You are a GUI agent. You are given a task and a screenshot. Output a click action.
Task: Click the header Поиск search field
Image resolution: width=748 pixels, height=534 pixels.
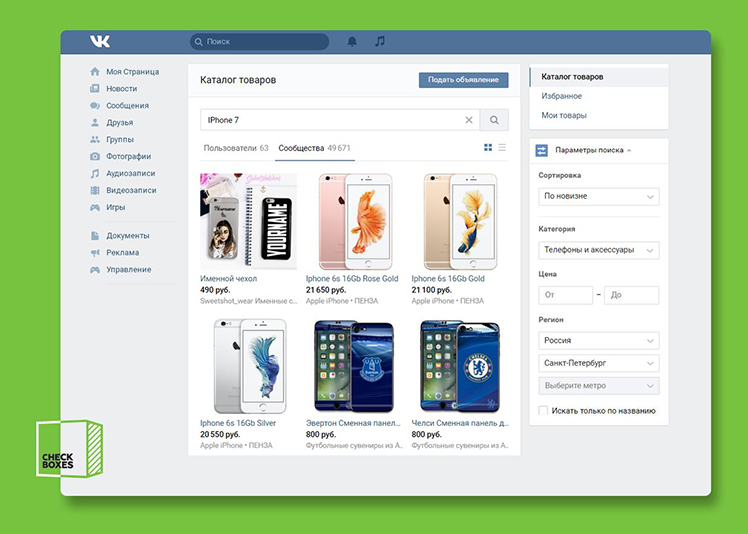coord(260,42)
